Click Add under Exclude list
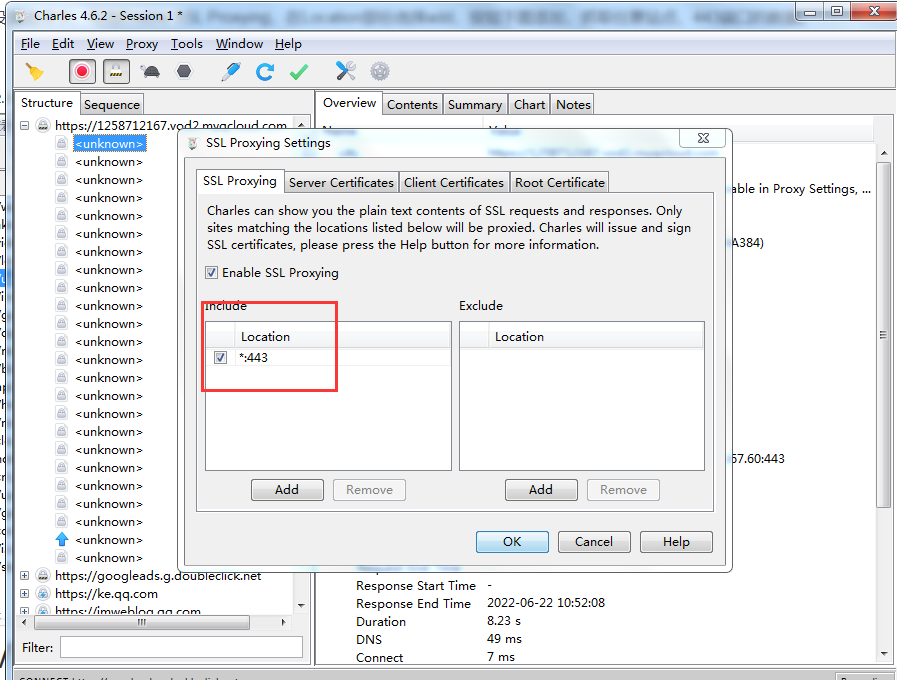Viewport: 897px width, 680px height. click(541, 490)
